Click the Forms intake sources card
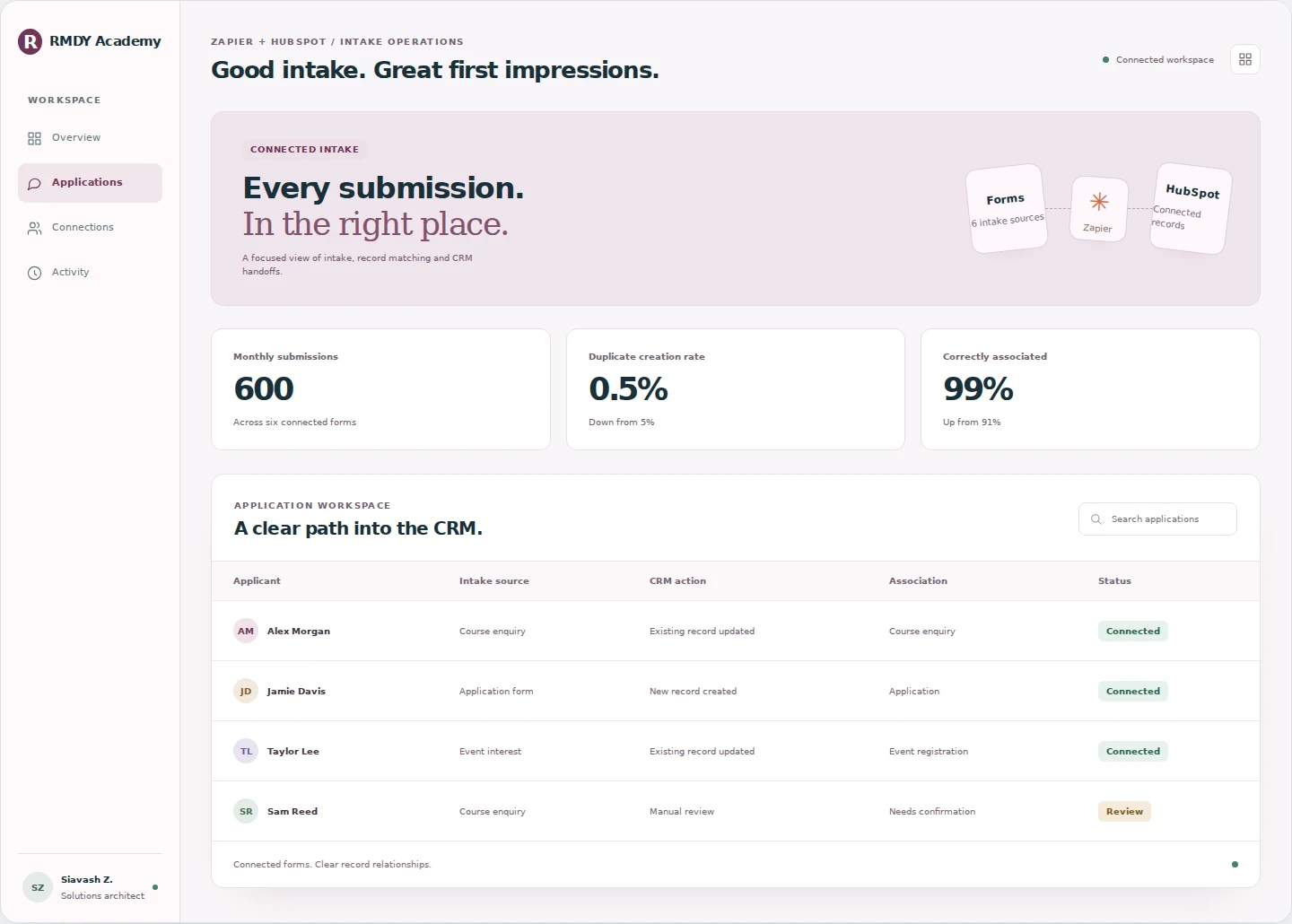 coord(1007,208)
